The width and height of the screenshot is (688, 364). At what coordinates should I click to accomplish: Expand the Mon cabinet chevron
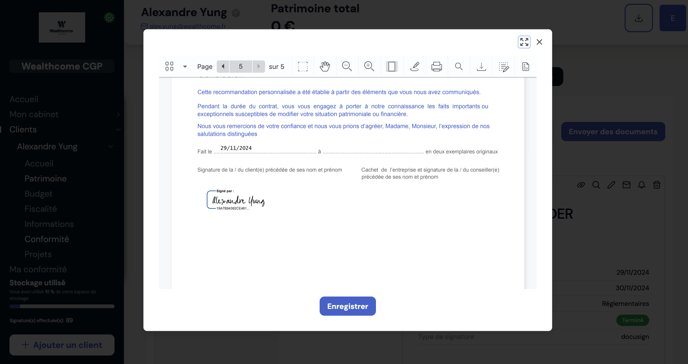click(118, 114)
